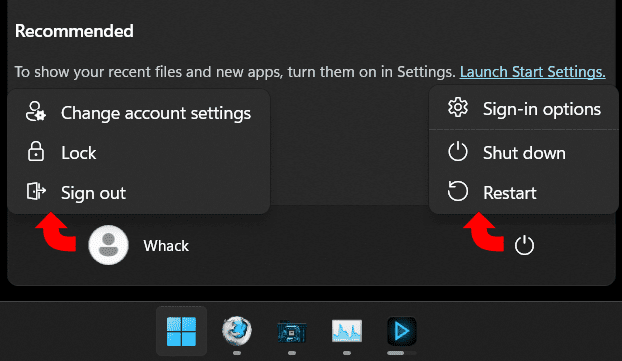622x361 pixels.
Task: Click the Whack username label
Action: (166, 246)
